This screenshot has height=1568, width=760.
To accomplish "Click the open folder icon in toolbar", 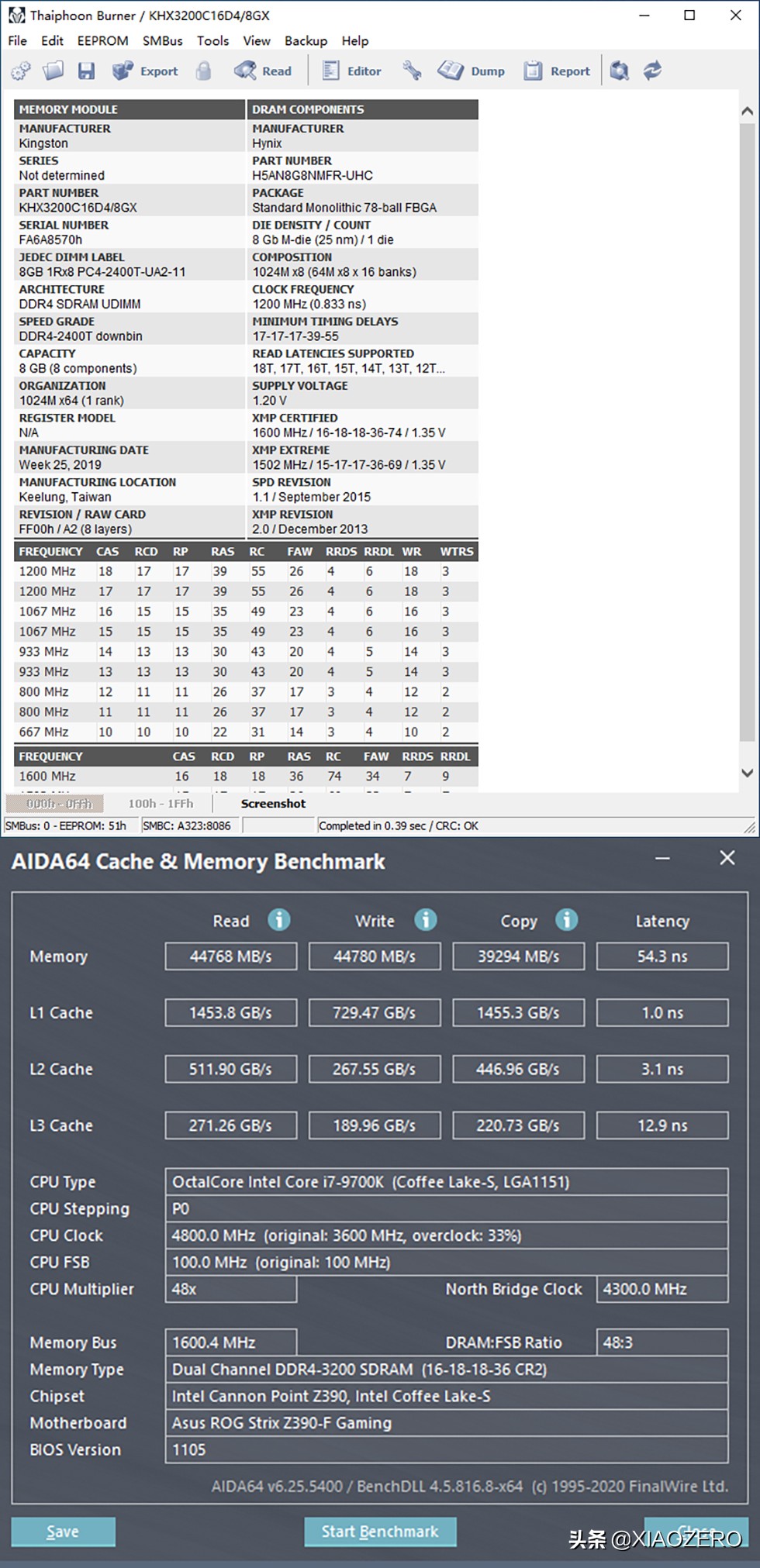I will 53,71.
